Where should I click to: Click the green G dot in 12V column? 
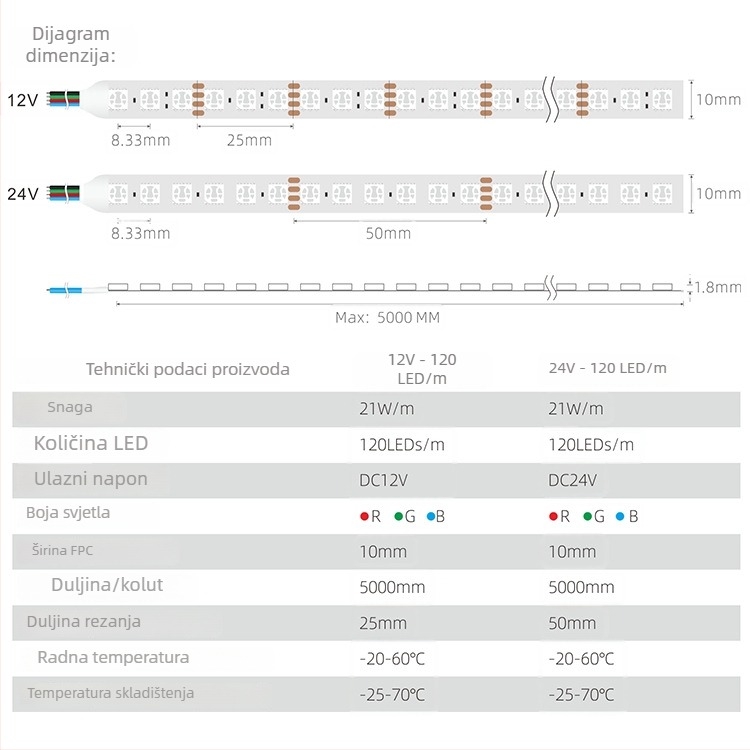point(398,517)
